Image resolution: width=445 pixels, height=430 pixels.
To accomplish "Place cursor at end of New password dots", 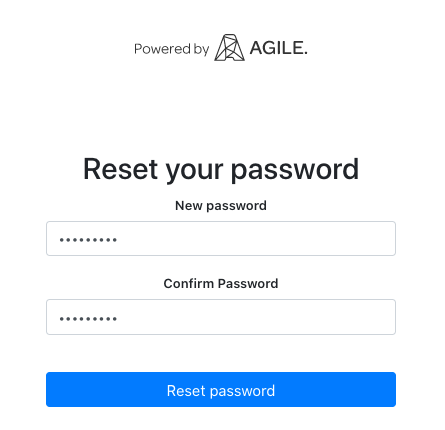I will tap(118, 240).
